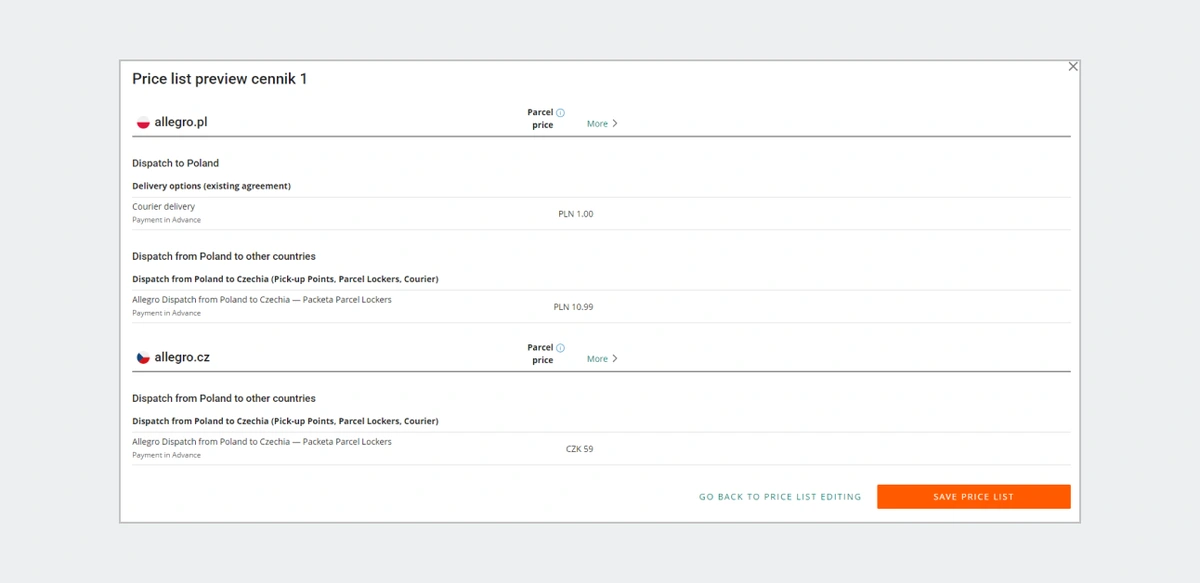Click the Courier delivery row label
The width and height of the screenshot is (1200, 583).
coord(164,207)
